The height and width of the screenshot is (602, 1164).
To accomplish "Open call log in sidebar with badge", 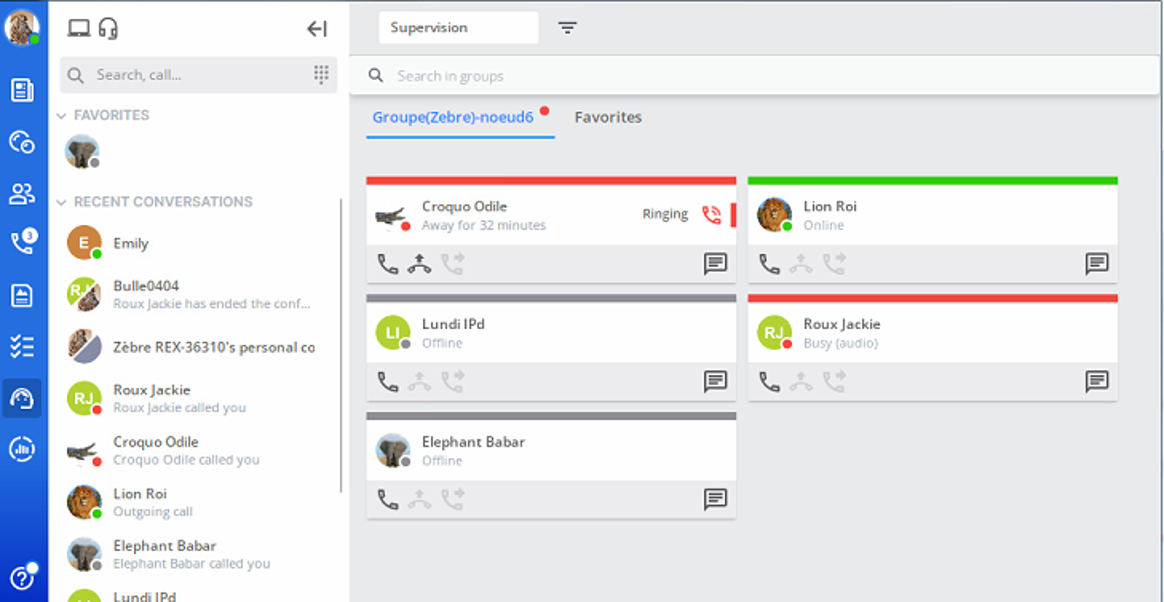I will click(23, 241).
